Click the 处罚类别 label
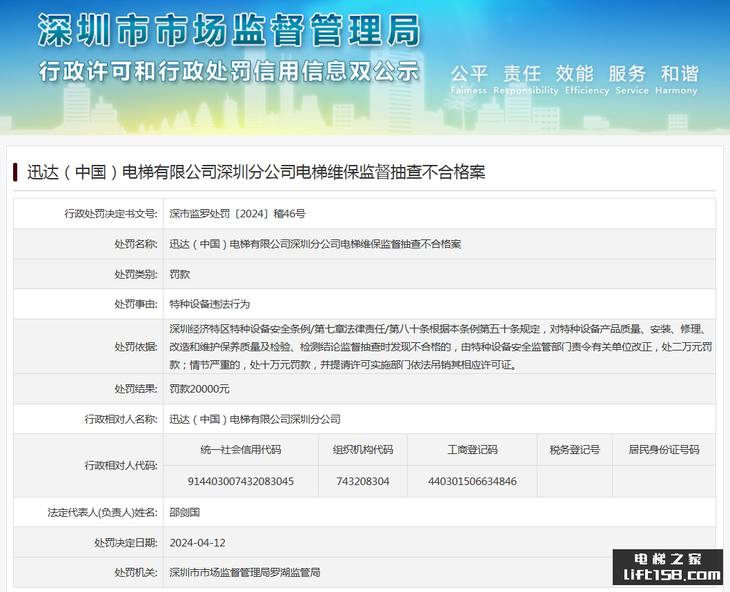The width and height of the screenshot is (730, 592). point(136,274)
